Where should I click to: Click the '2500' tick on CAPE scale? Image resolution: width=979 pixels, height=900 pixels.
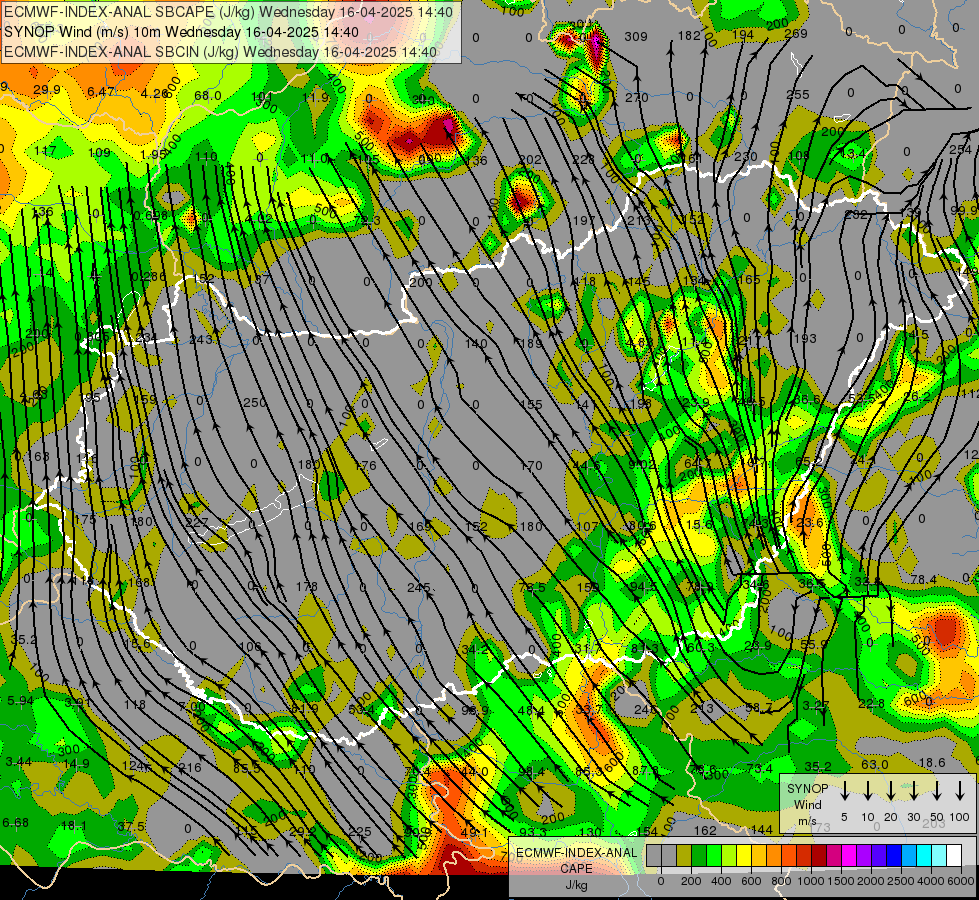point(901,881)
